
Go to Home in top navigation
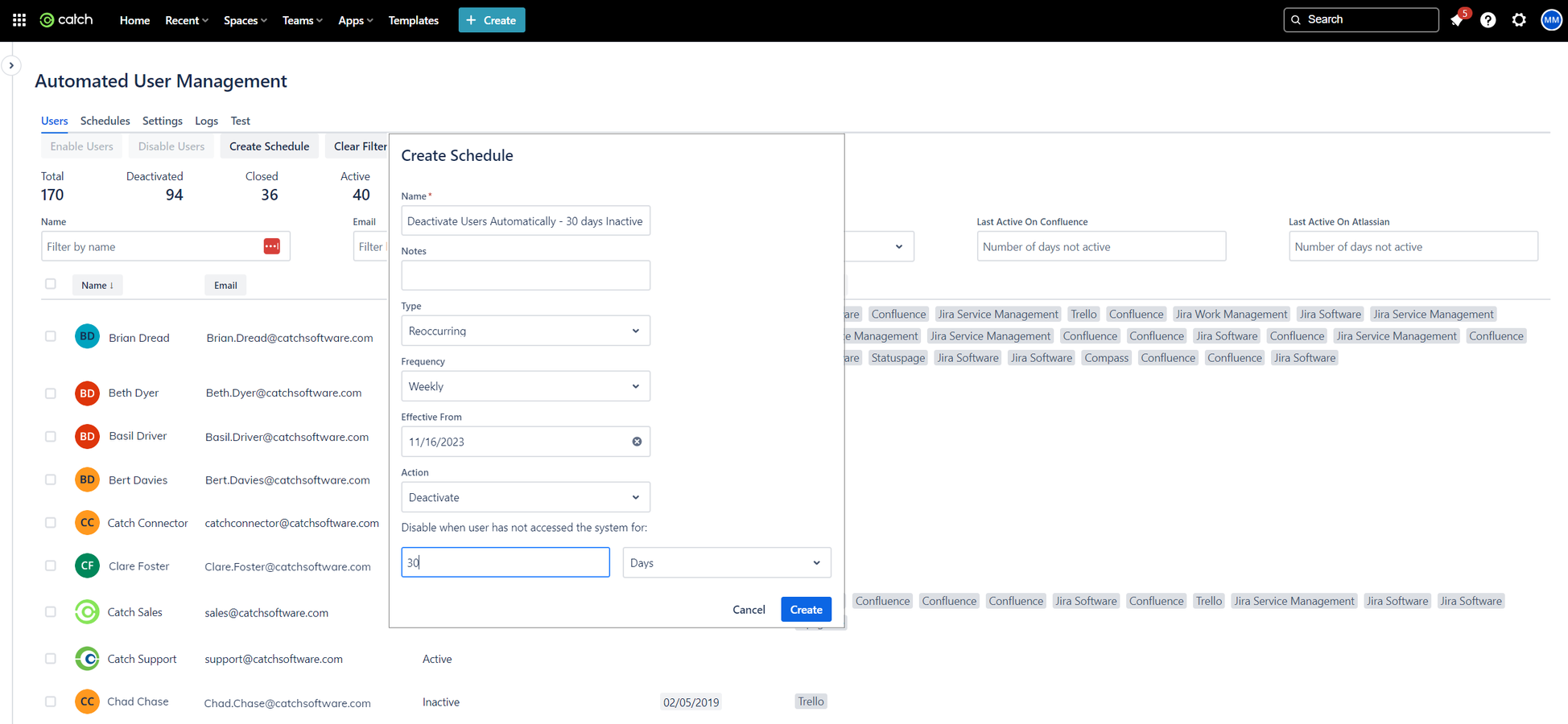coord(134,20)
